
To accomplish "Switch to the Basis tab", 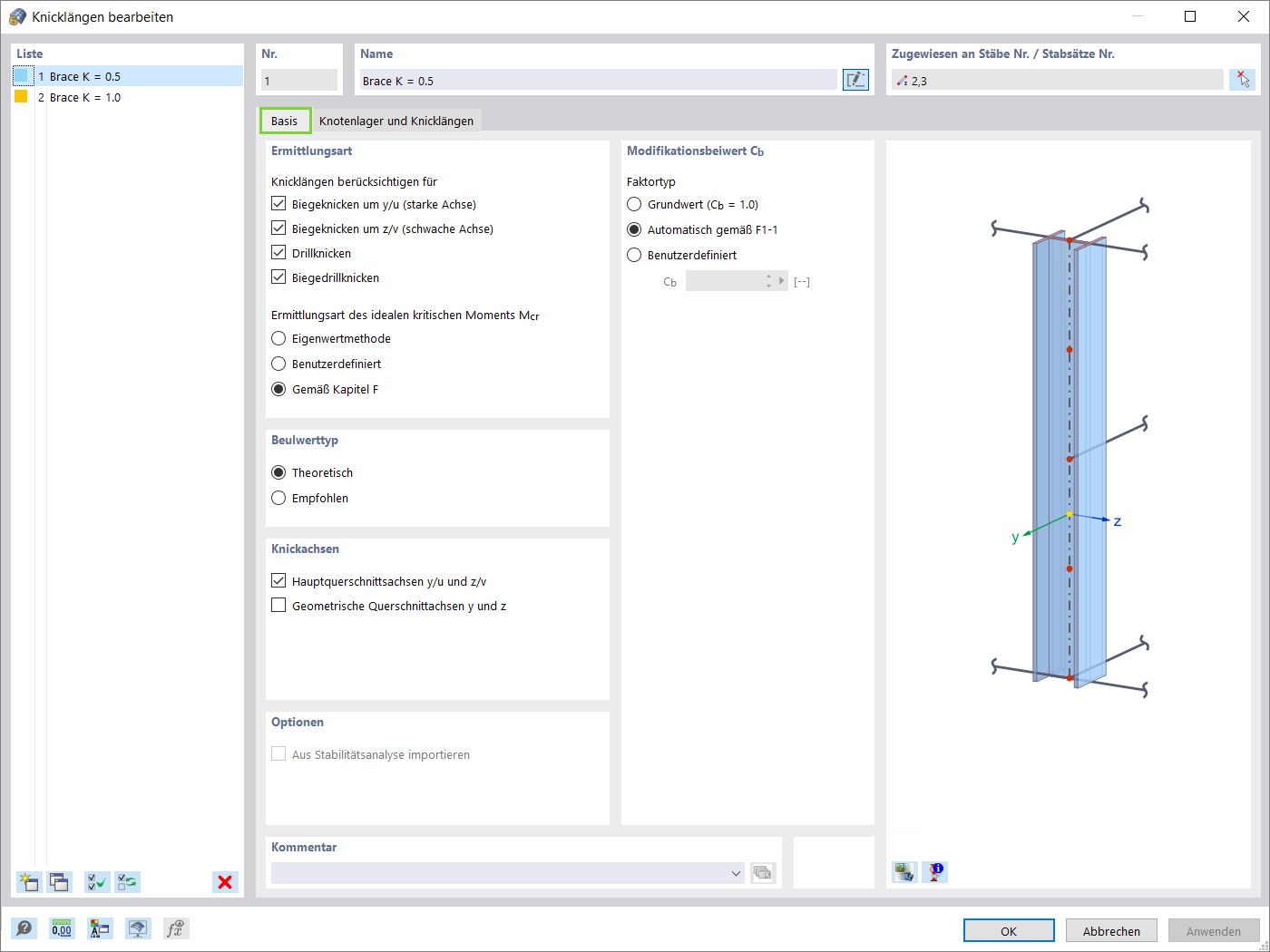I will [x=284, y=121].
